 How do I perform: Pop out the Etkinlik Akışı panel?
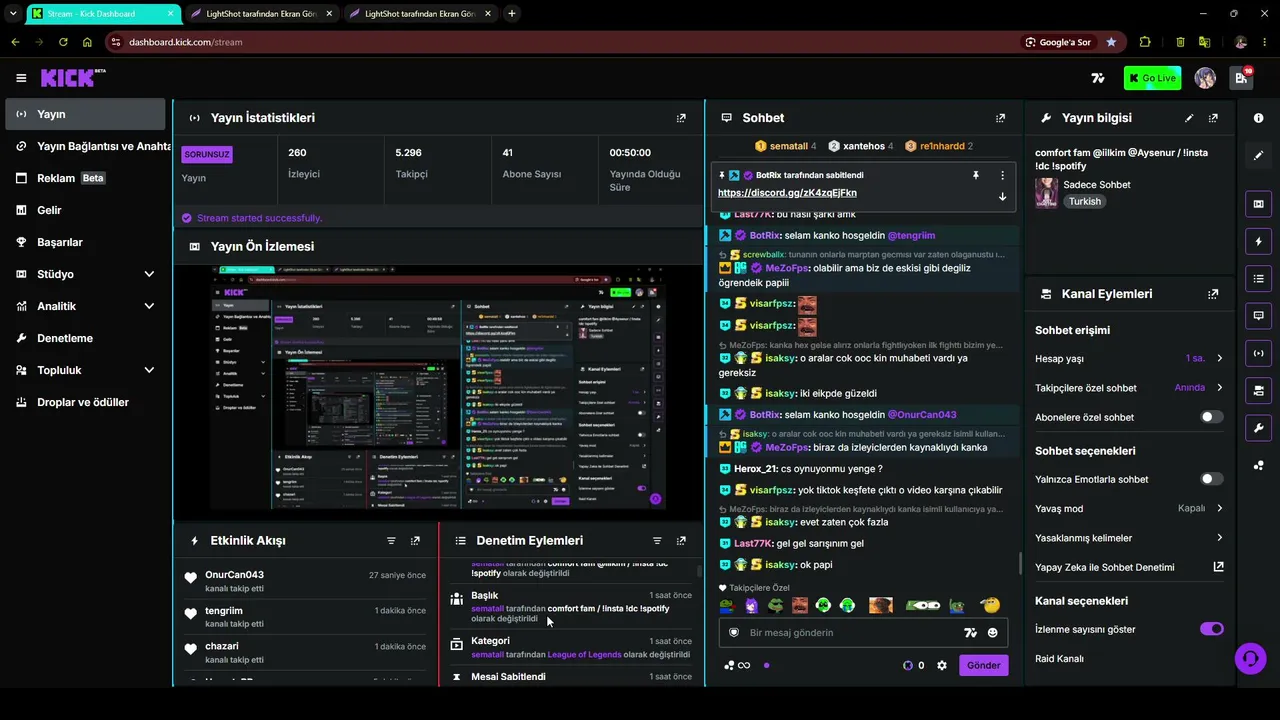click(x=415, y=541)
